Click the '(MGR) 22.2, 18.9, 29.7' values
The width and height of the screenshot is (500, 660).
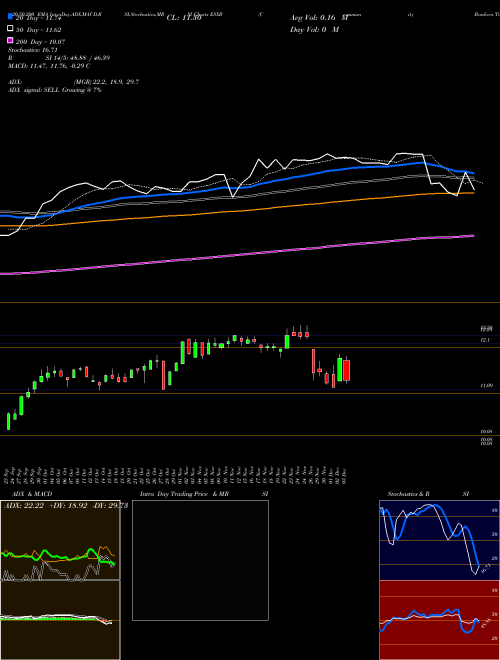[106, 82]
